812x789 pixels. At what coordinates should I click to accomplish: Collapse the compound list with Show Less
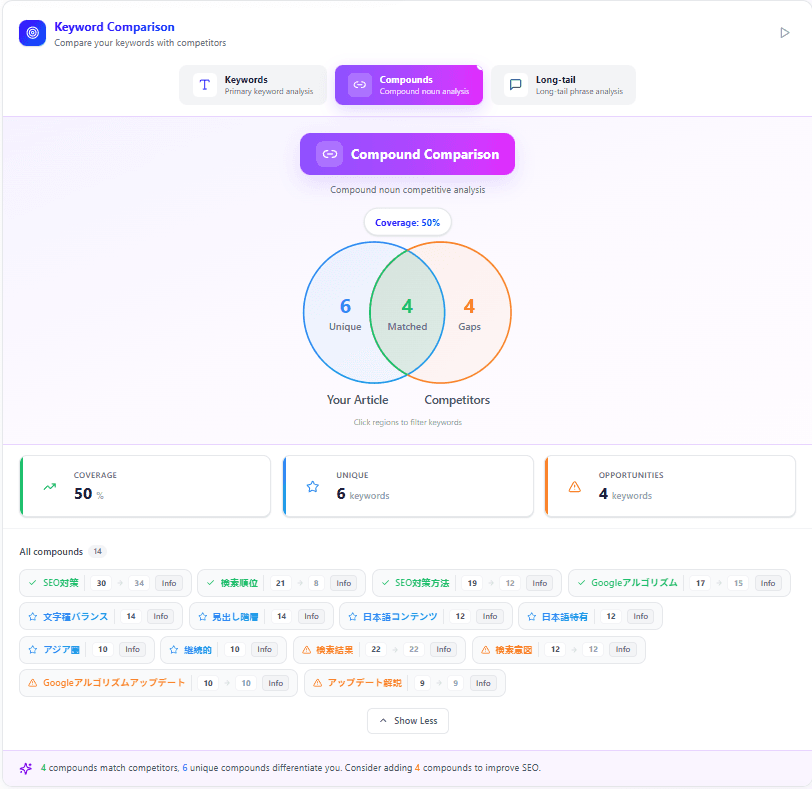point(407,720)
